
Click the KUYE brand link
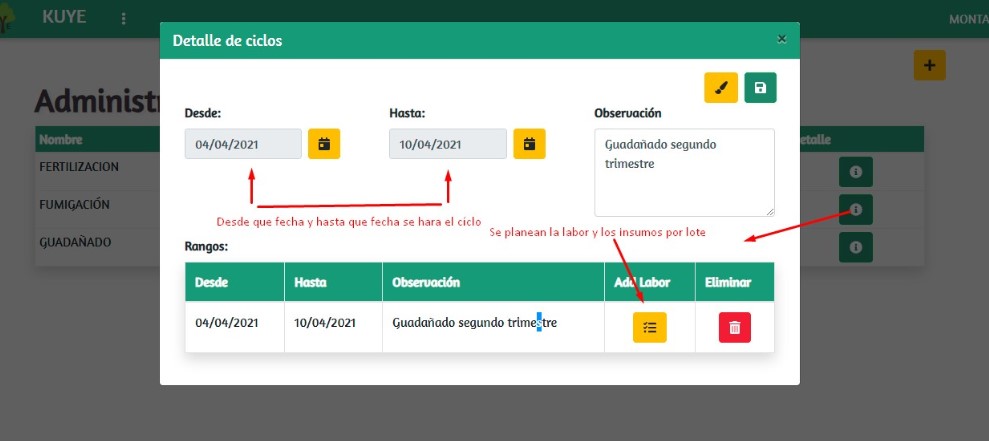(64, 18)
